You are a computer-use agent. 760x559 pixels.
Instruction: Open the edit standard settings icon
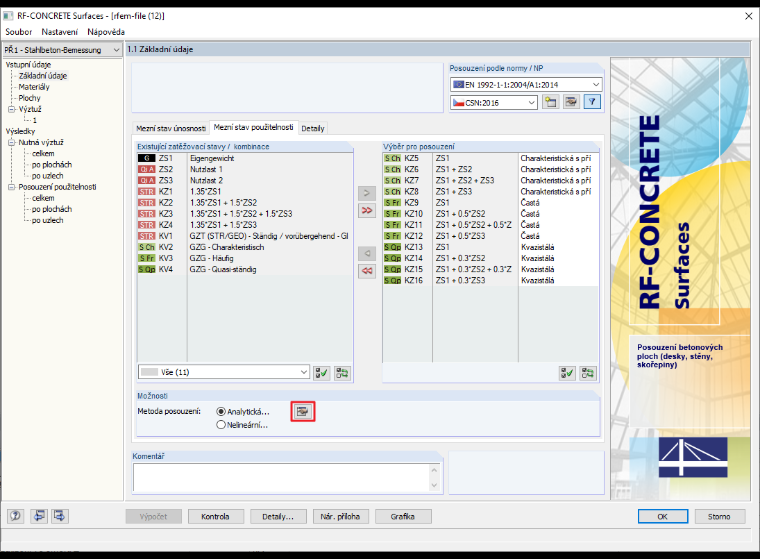point(571,102)
